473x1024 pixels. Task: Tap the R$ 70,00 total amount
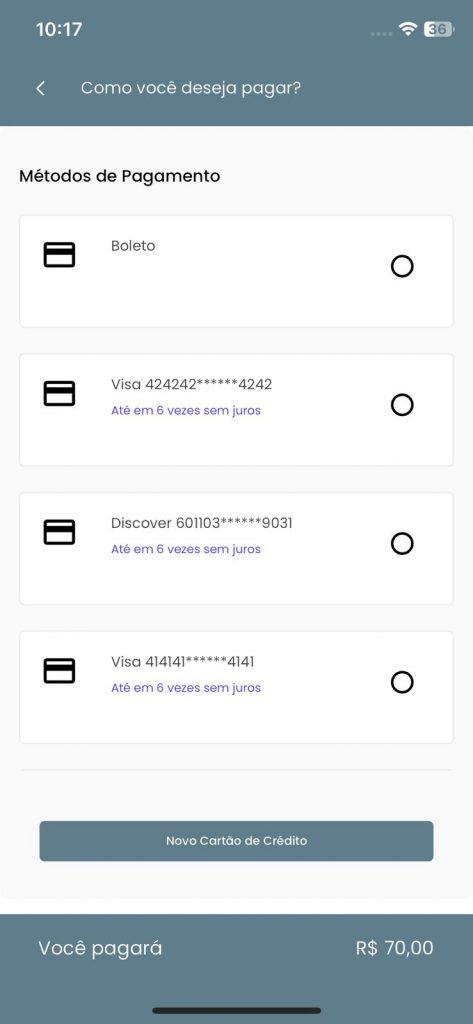pos(395,948)
